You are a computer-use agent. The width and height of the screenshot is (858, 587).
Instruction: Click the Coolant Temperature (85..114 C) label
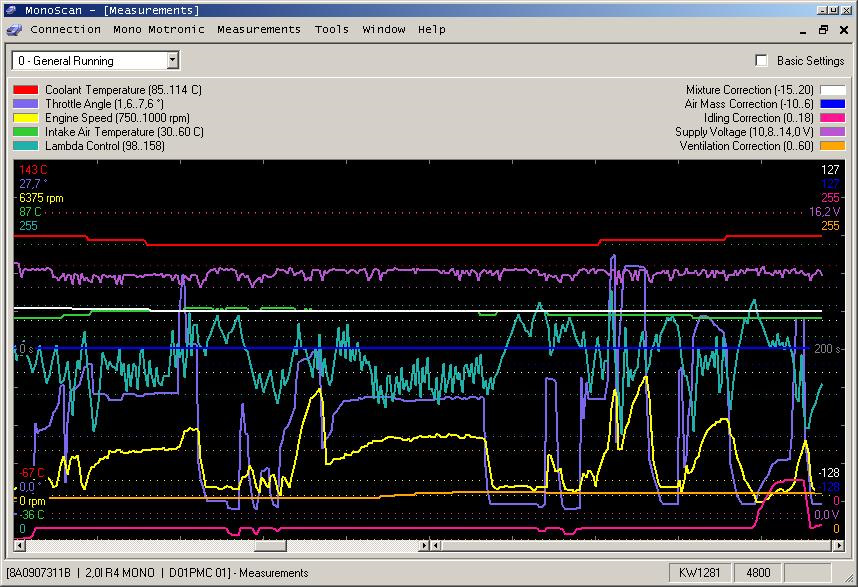(x=123, y=90)
